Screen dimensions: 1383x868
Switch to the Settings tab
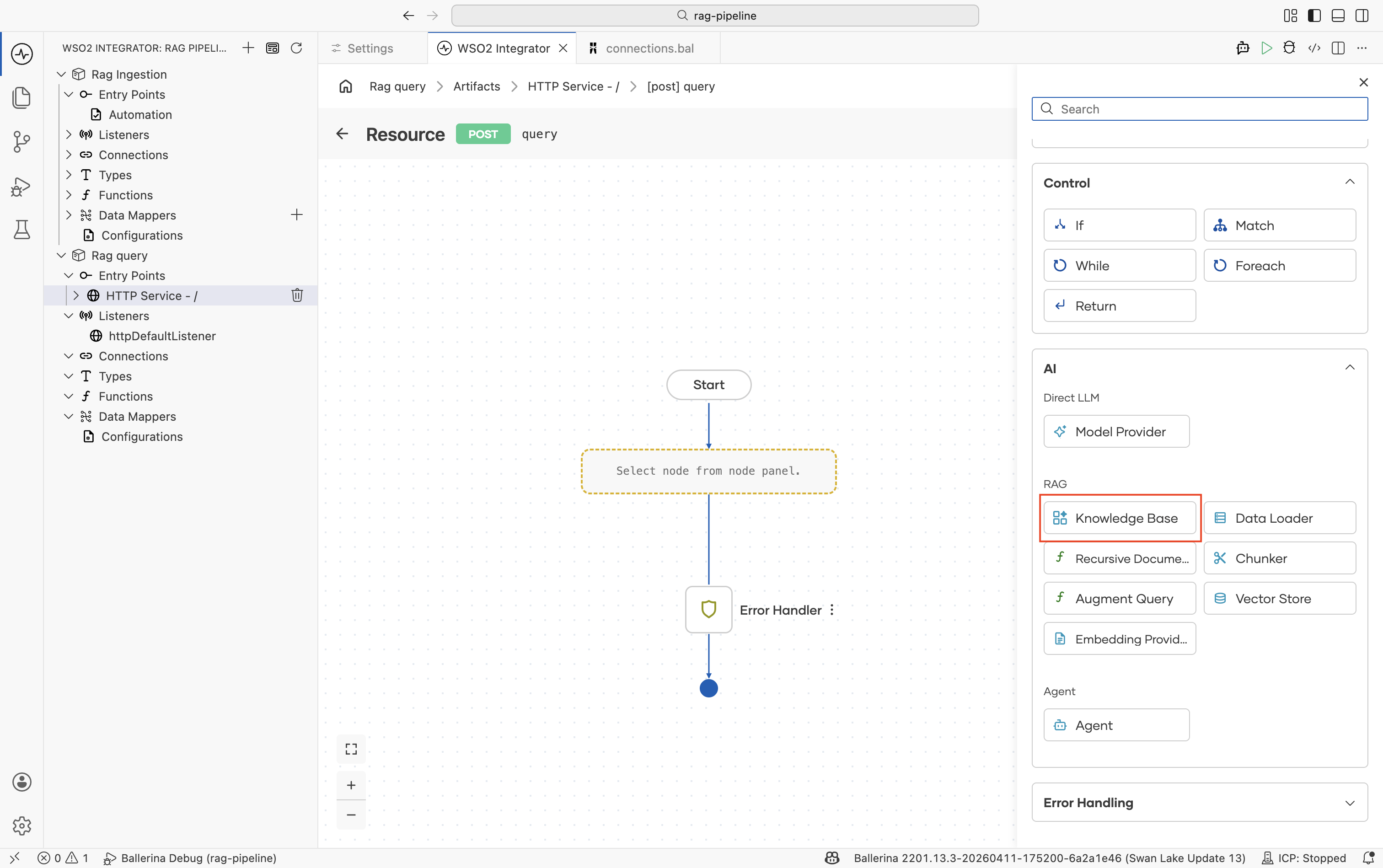[x=371, y=48]
